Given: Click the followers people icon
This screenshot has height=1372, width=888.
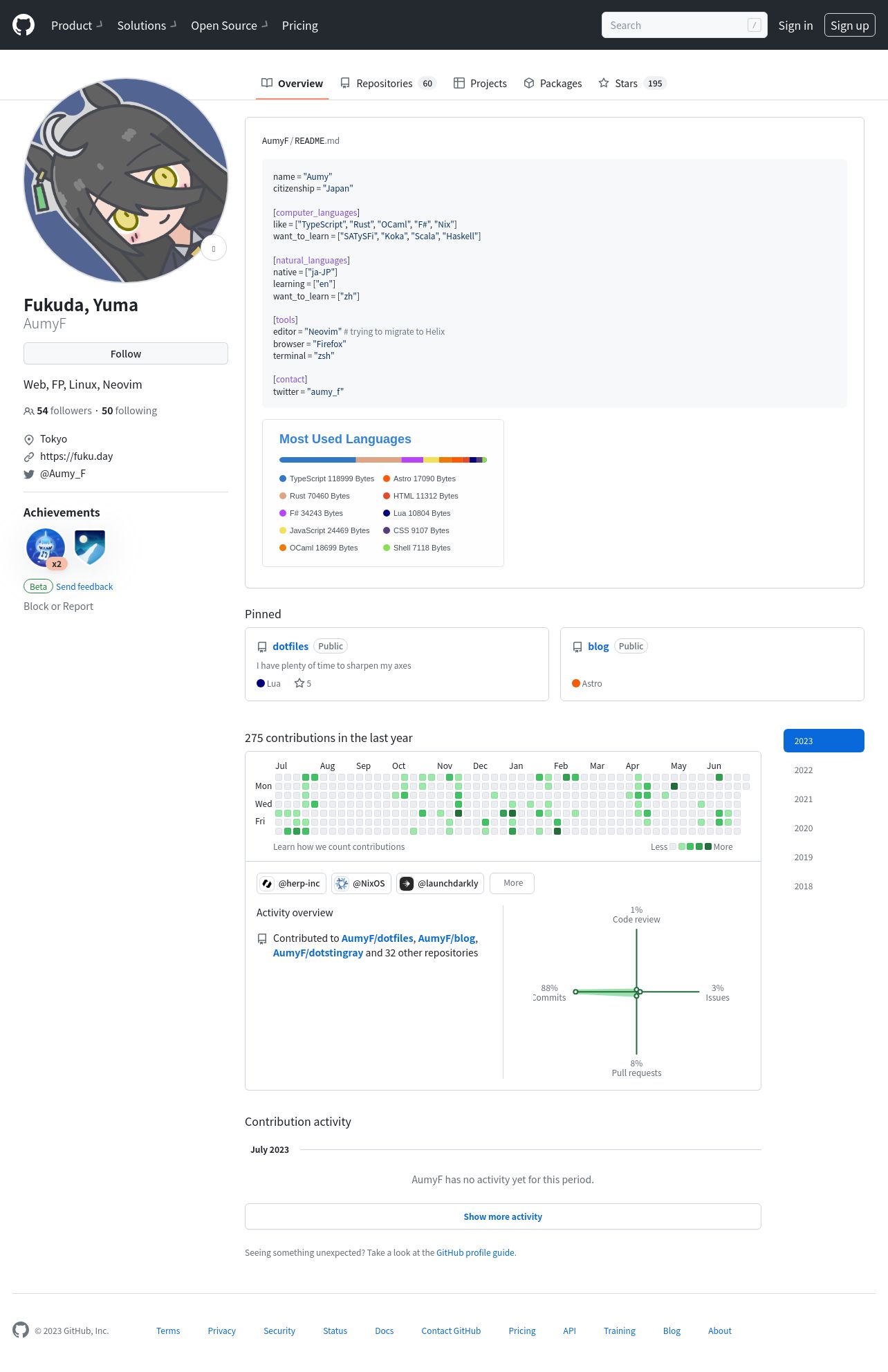Looking at the screenshot, I should point(29,411).
